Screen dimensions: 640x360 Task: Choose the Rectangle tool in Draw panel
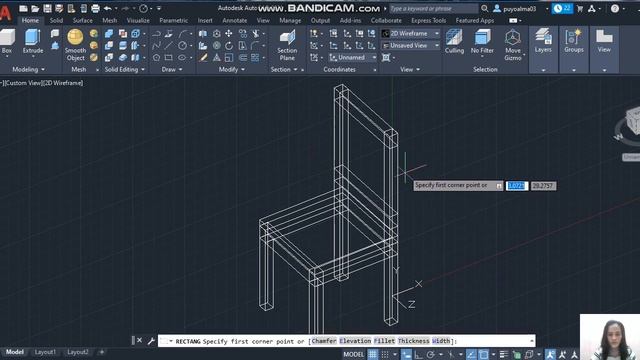point(169,58)
